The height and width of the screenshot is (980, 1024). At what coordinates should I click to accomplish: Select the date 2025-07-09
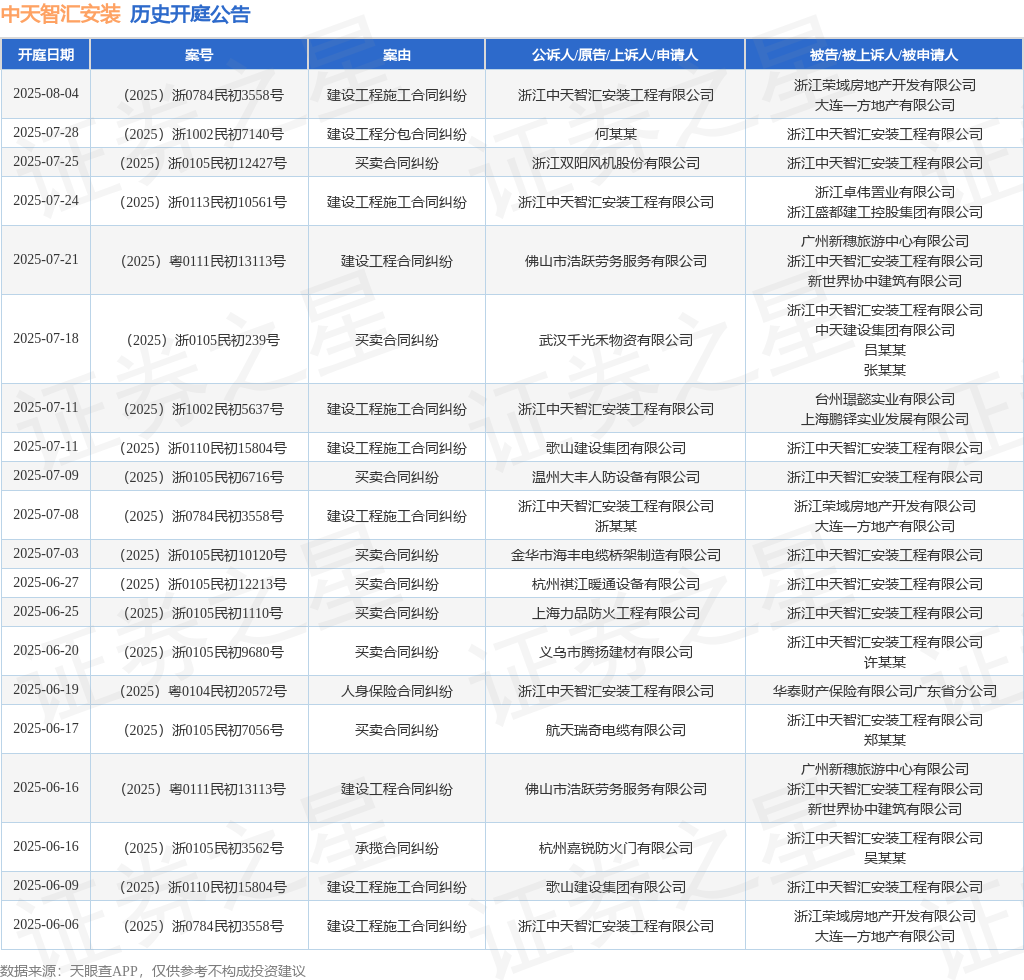46,475
